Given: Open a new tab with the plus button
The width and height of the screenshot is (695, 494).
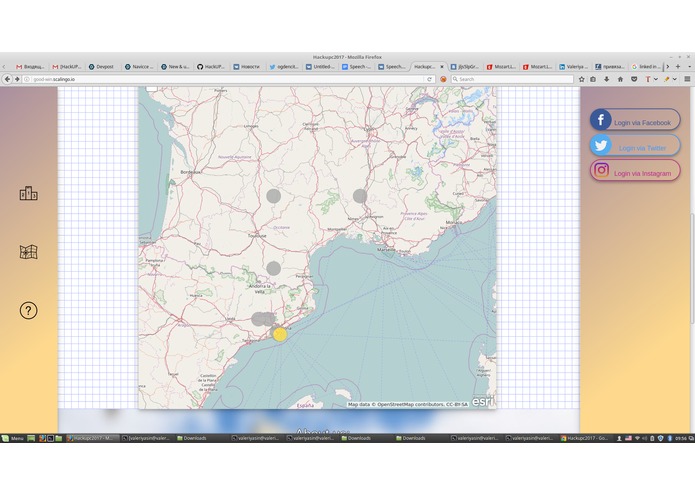Looking at the screenshot, I should [x=678, y=66].
